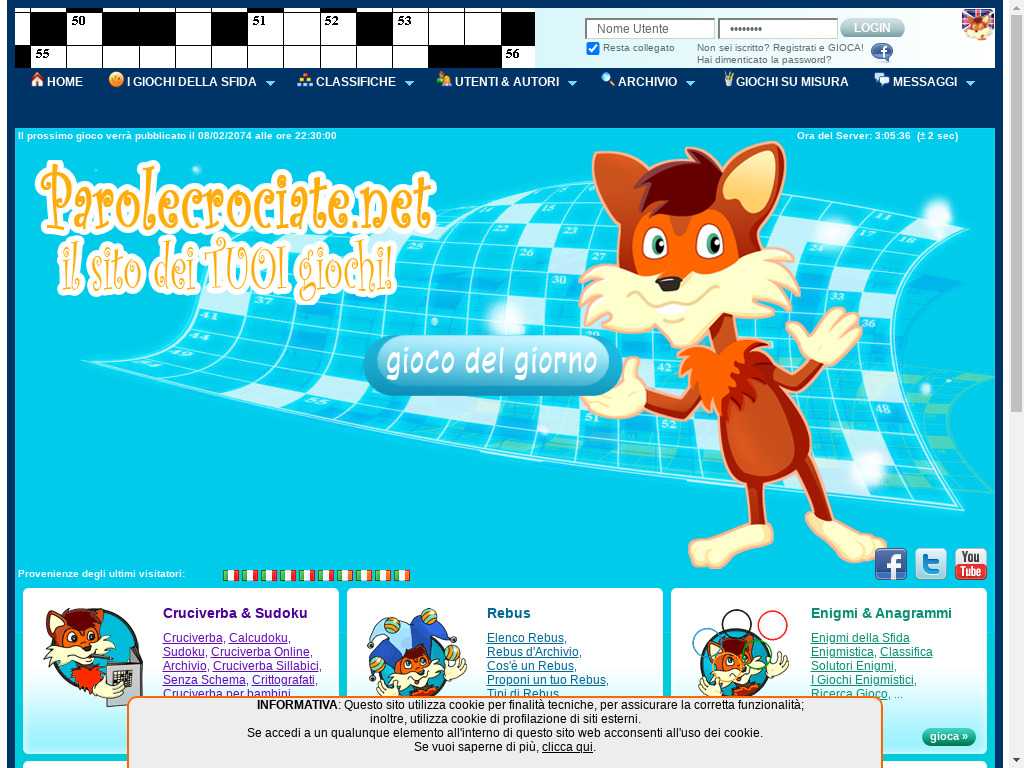
Task: Open the Sudoku link
Action: click(184, 652)
